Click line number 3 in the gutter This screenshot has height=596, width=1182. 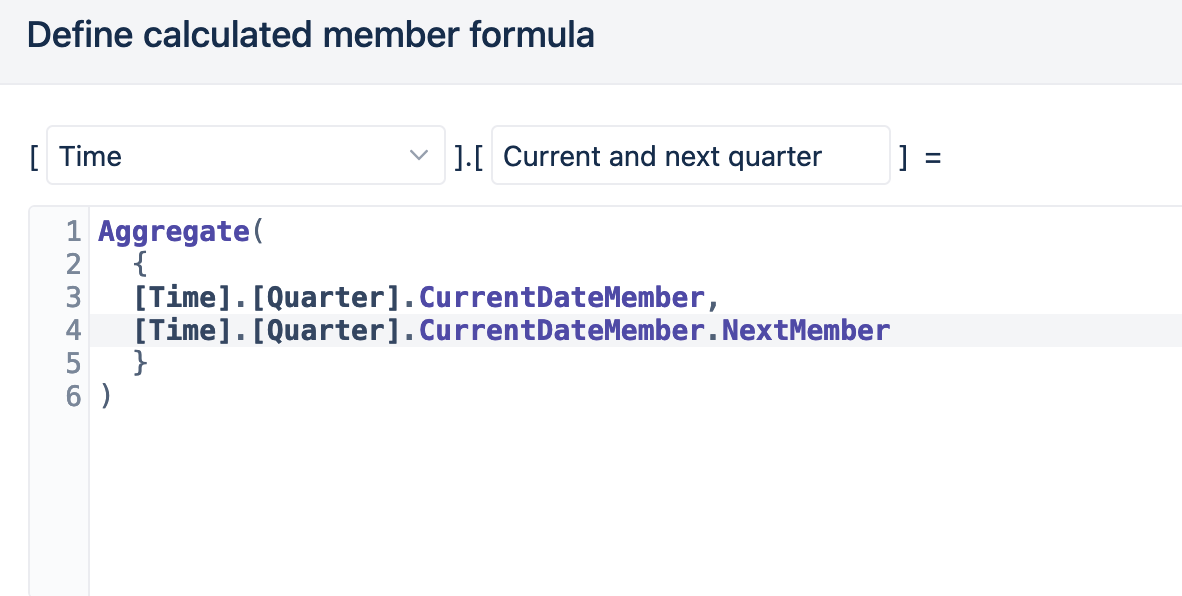point(73,298)
